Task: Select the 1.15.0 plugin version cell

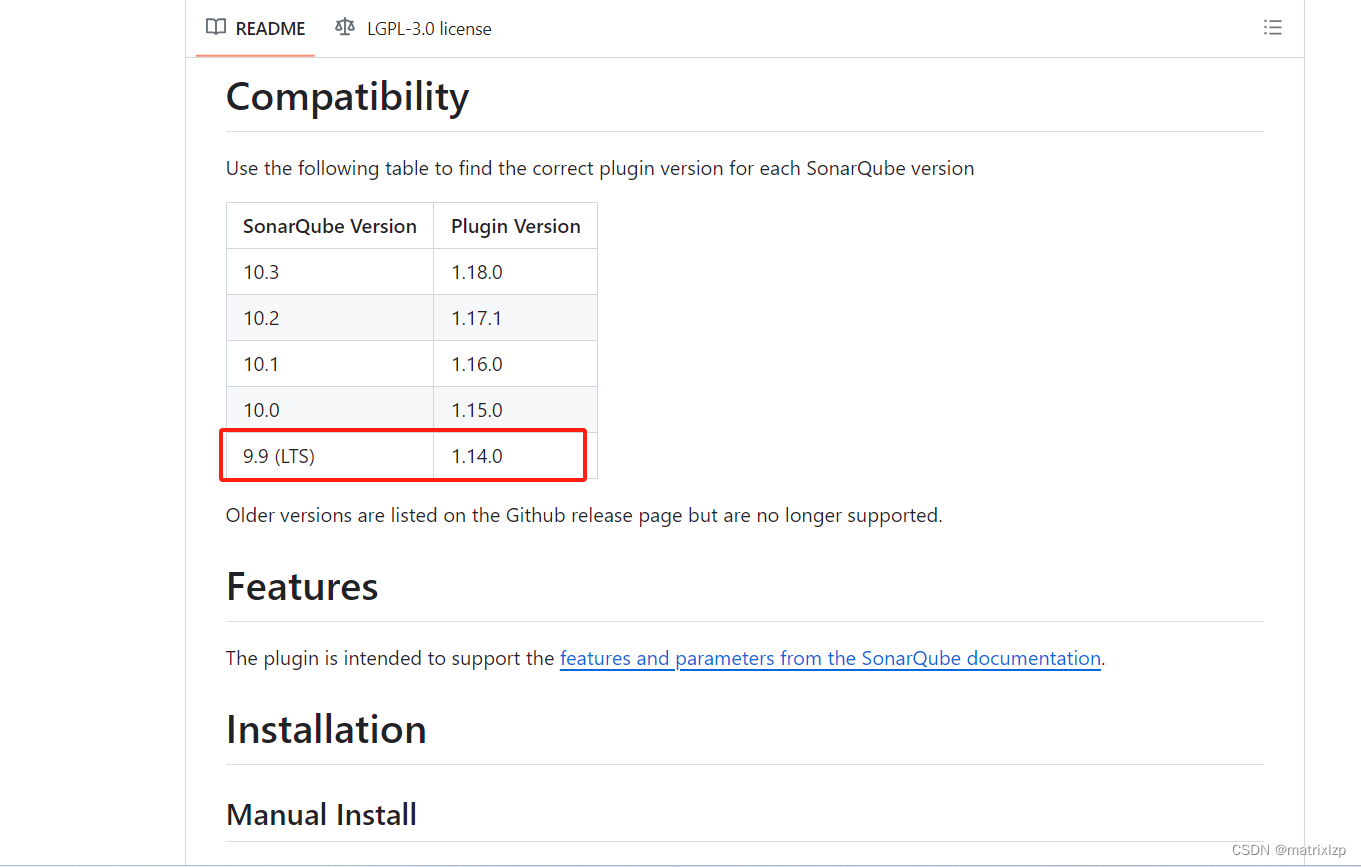Action: tap(515, 410)
